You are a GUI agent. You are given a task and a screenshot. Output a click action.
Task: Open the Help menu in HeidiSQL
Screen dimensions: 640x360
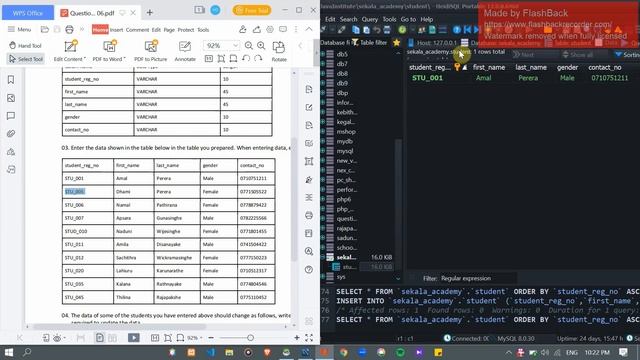427,19
